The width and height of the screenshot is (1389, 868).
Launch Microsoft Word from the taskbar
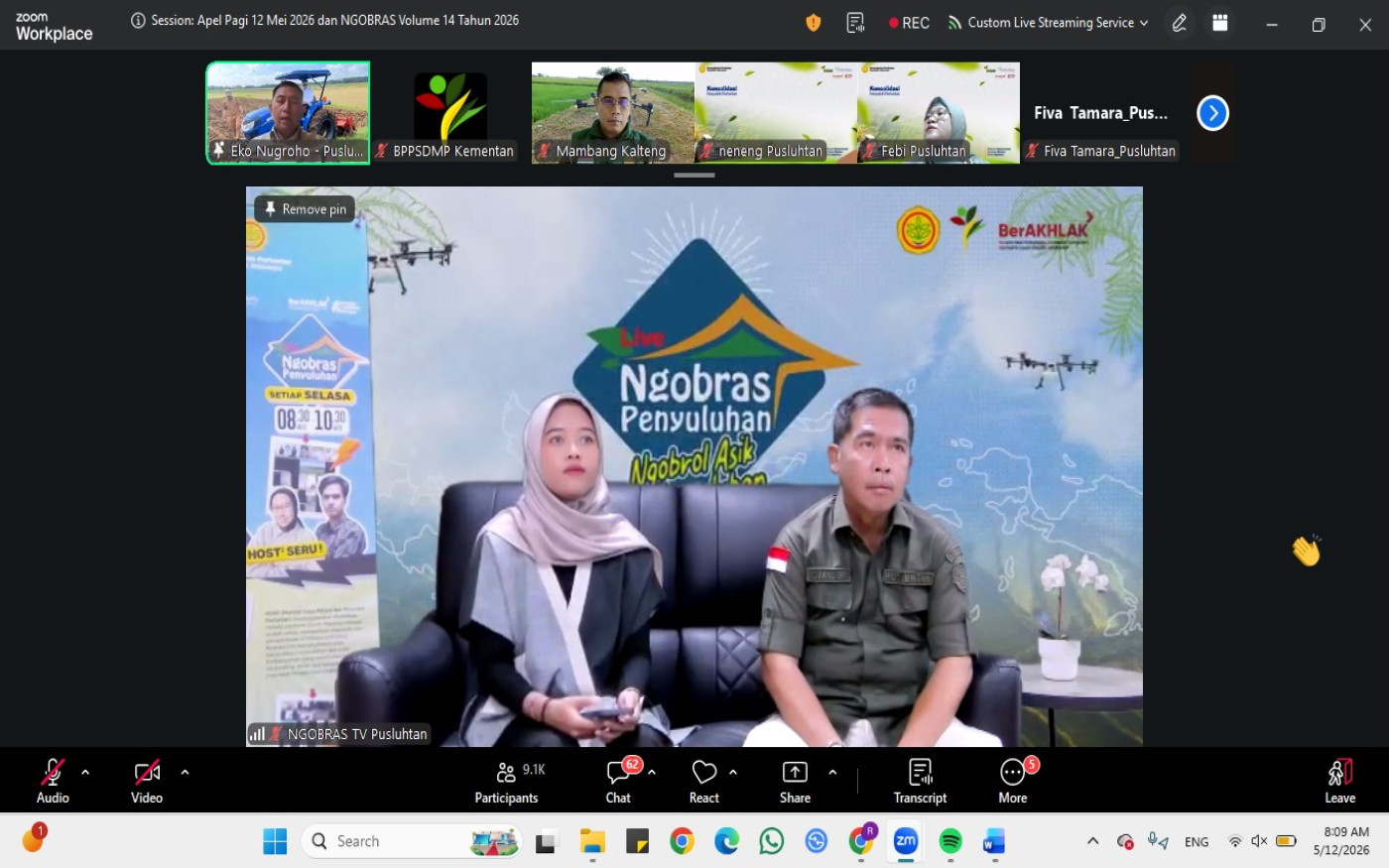point(994,841)
